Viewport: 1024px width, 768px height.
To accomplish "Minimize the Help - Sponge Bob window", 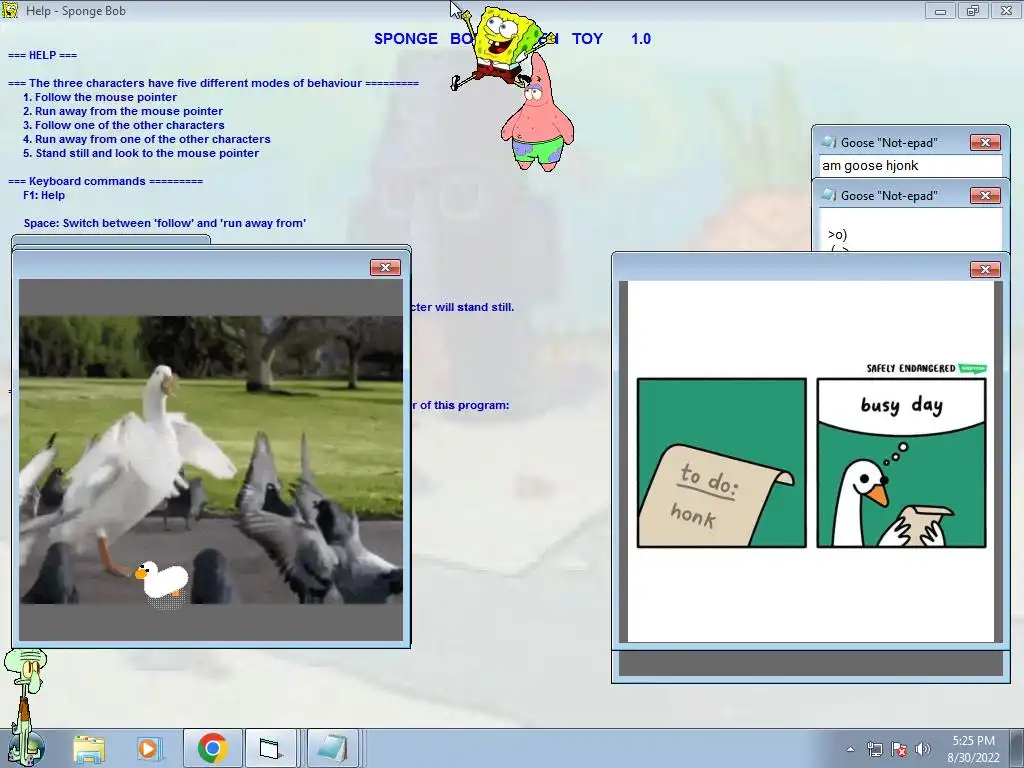I will [940, 10].
